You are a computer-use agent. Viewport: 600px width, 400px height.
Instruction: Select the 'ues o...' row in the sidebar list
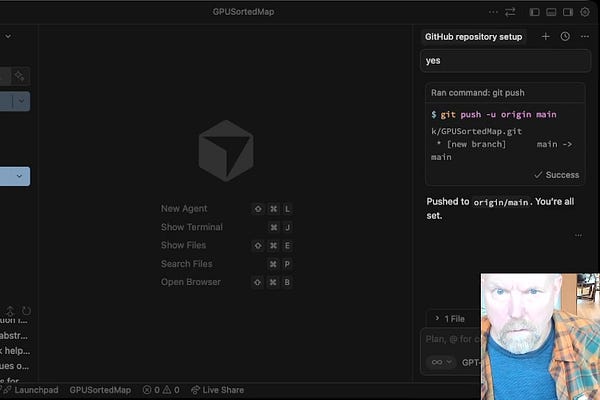tap(15, 366)
